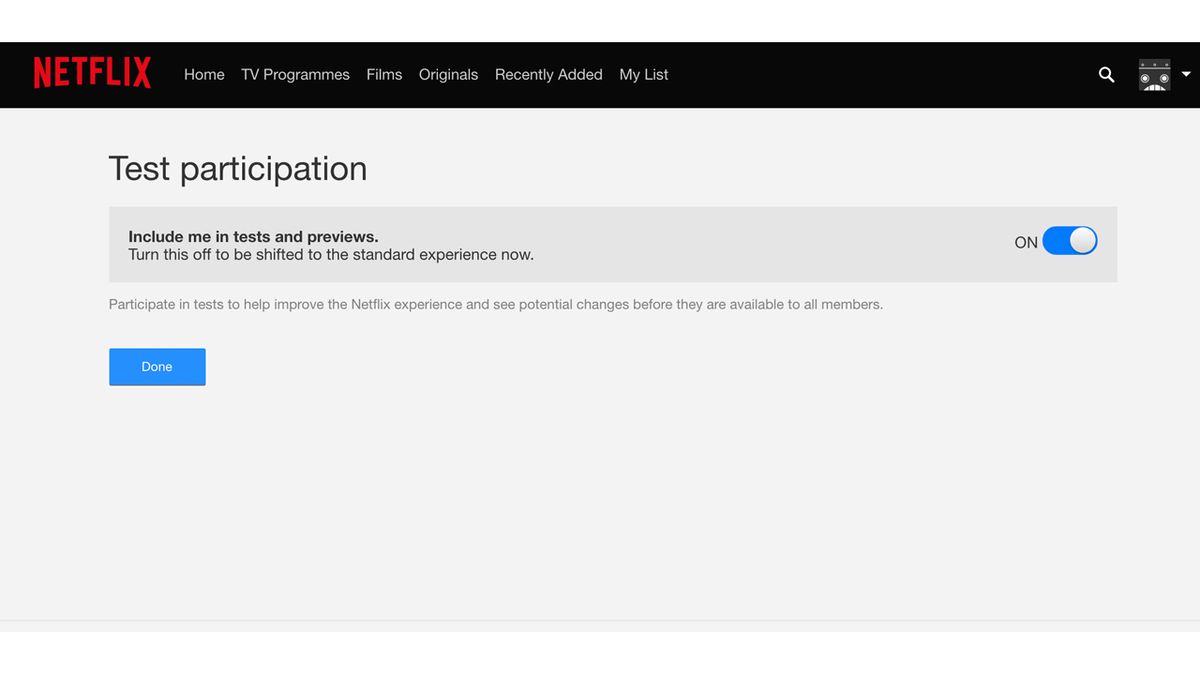This screenshot has width=1200, height=675.
Task: Click the ON label beside the toggle
Action: 1026,242
